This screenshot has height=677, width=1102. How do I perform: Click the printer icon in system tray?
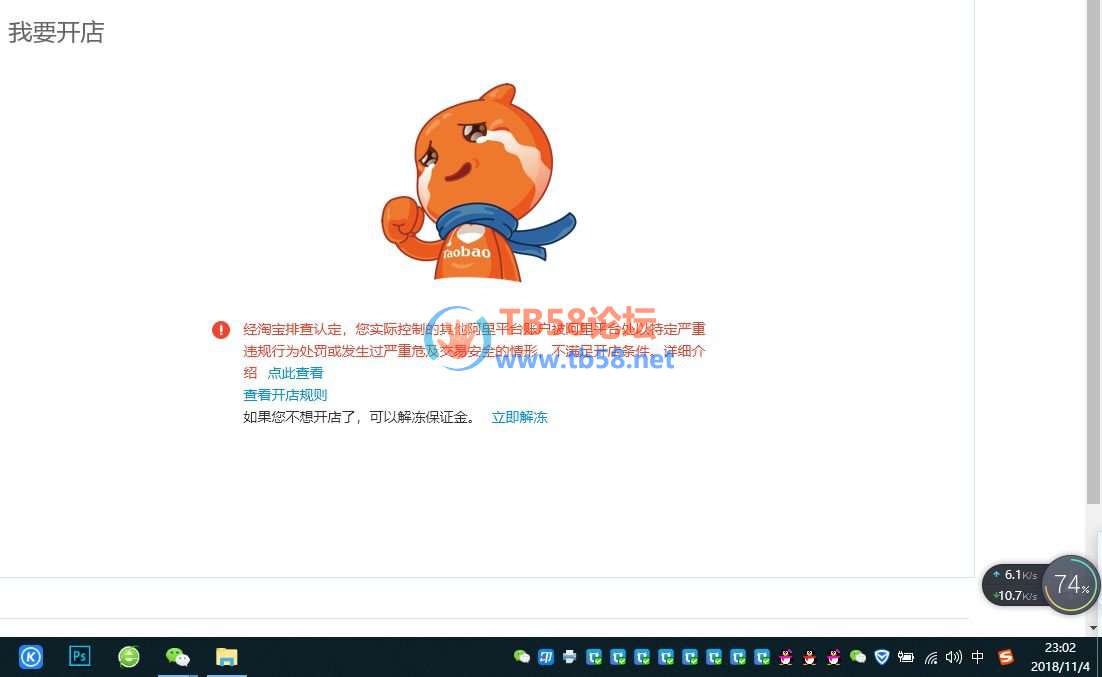click(x=570, y=657)
